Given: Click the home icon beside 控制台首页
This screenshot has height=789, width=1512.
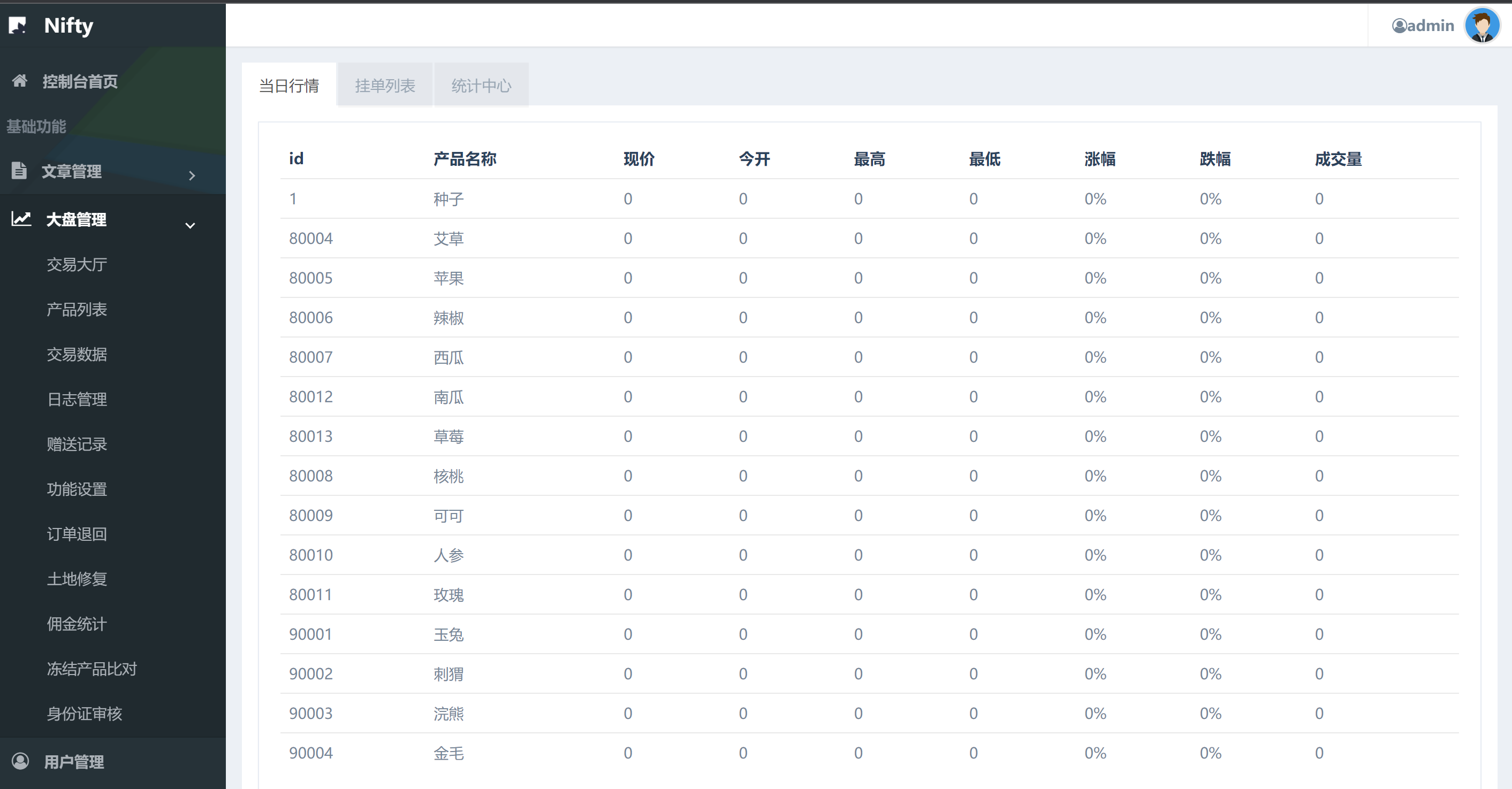Looking at the screenshot, I should tap(19, 81).
